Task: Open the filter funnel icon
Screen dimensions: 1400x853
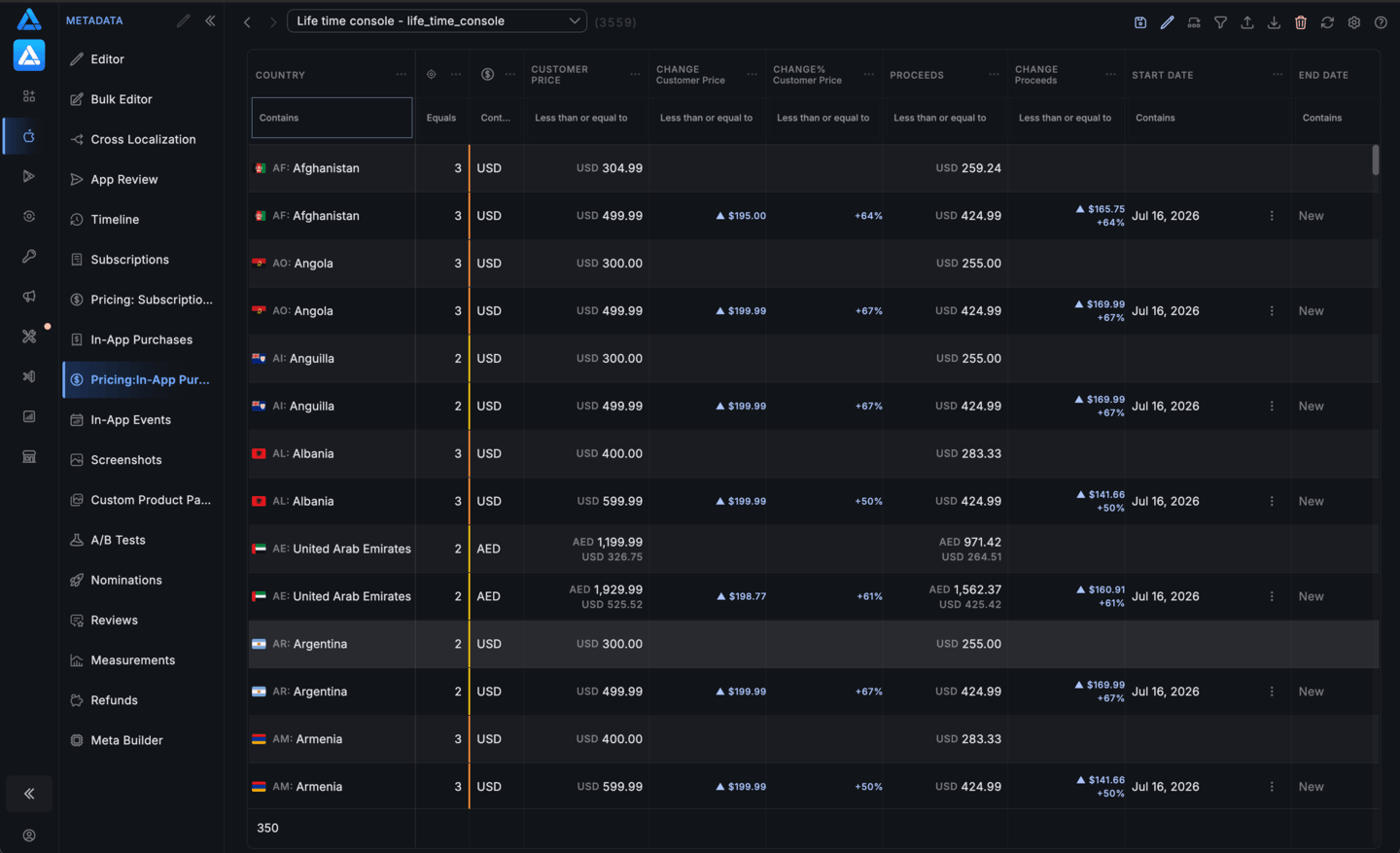Action: pos(1220,21)
